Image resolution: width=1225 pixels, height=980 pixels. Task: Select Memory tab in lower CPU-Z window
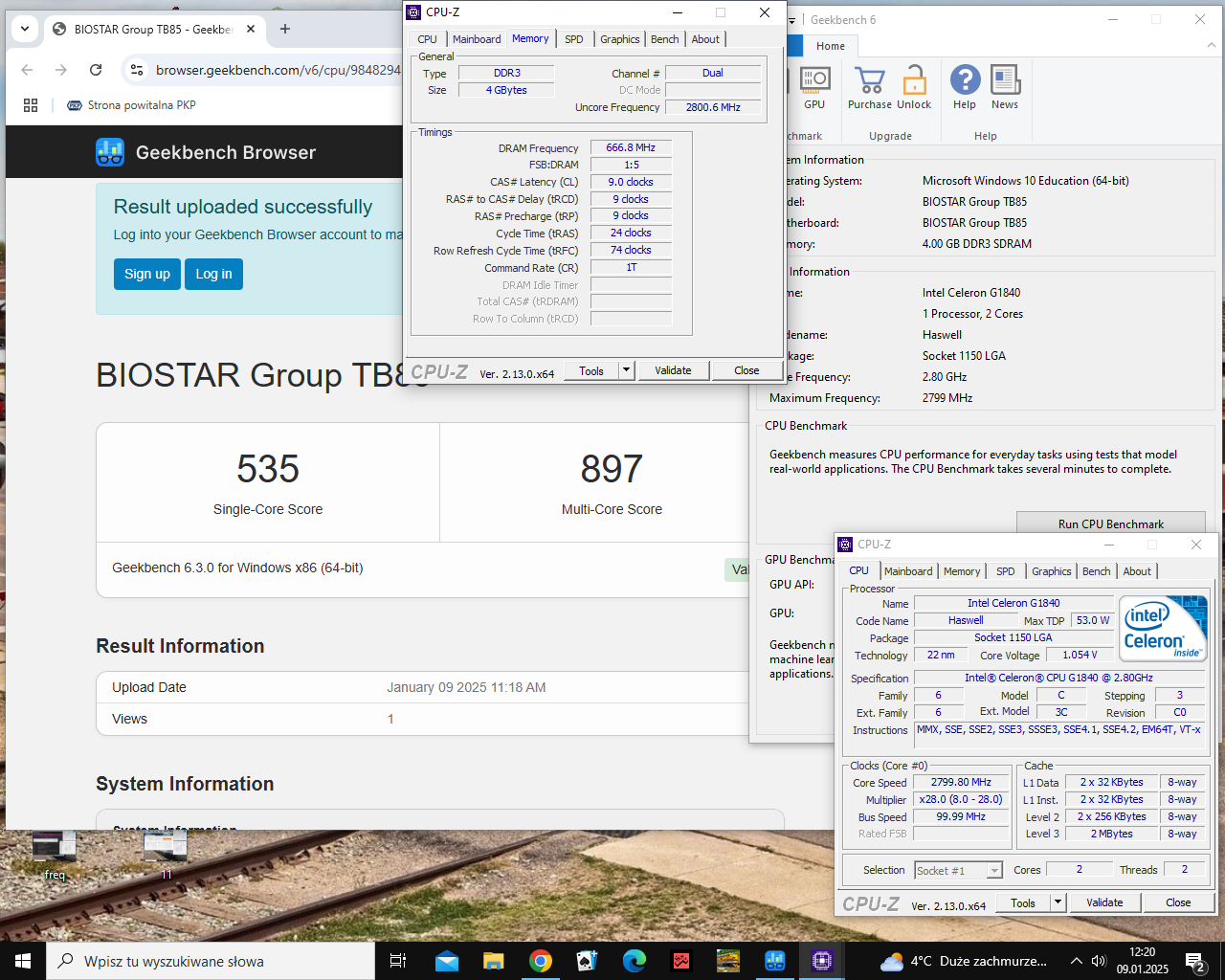pyautogui.click(x=962, y=571)
